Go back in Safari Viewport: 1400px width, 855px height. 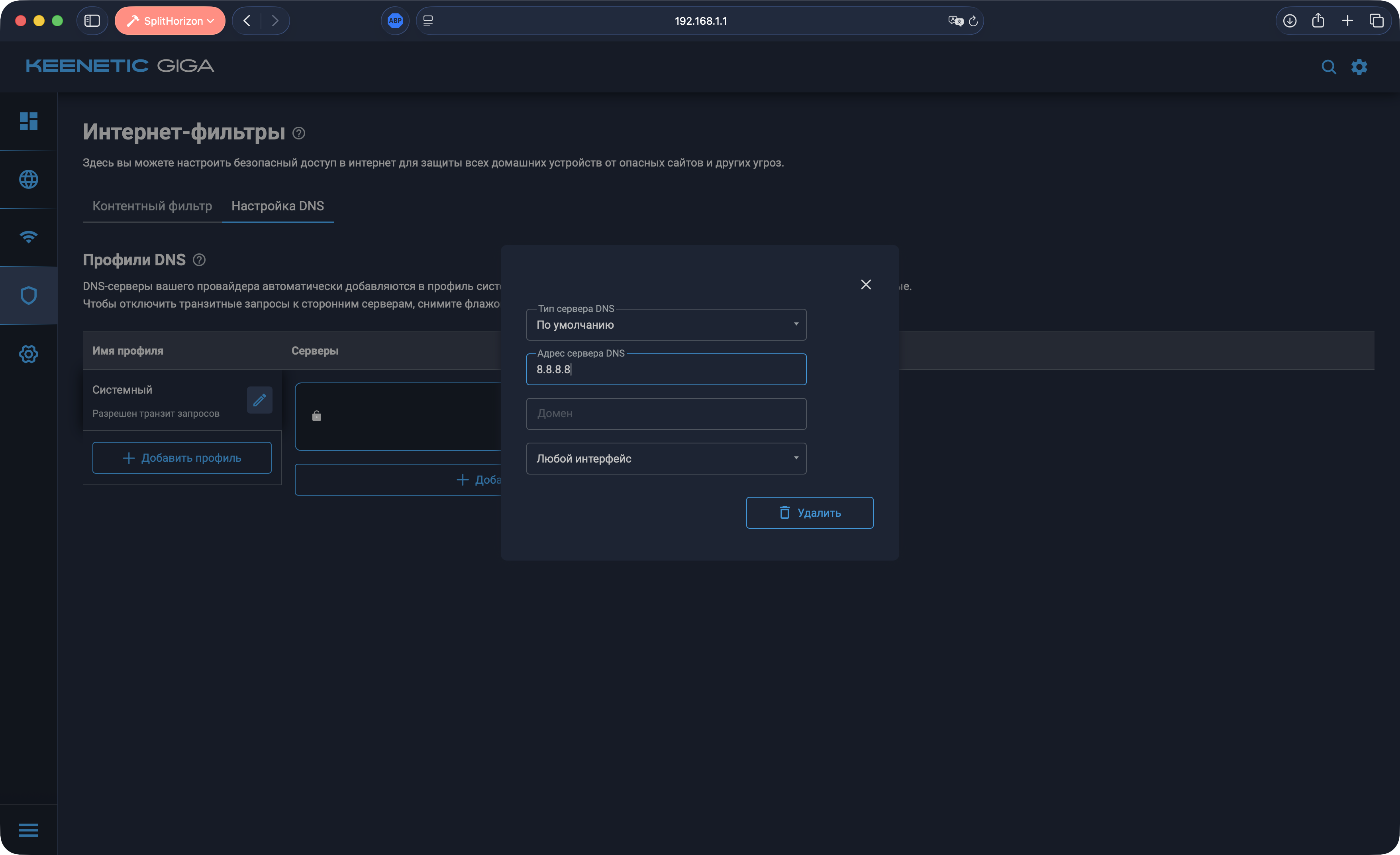[247, 21]
